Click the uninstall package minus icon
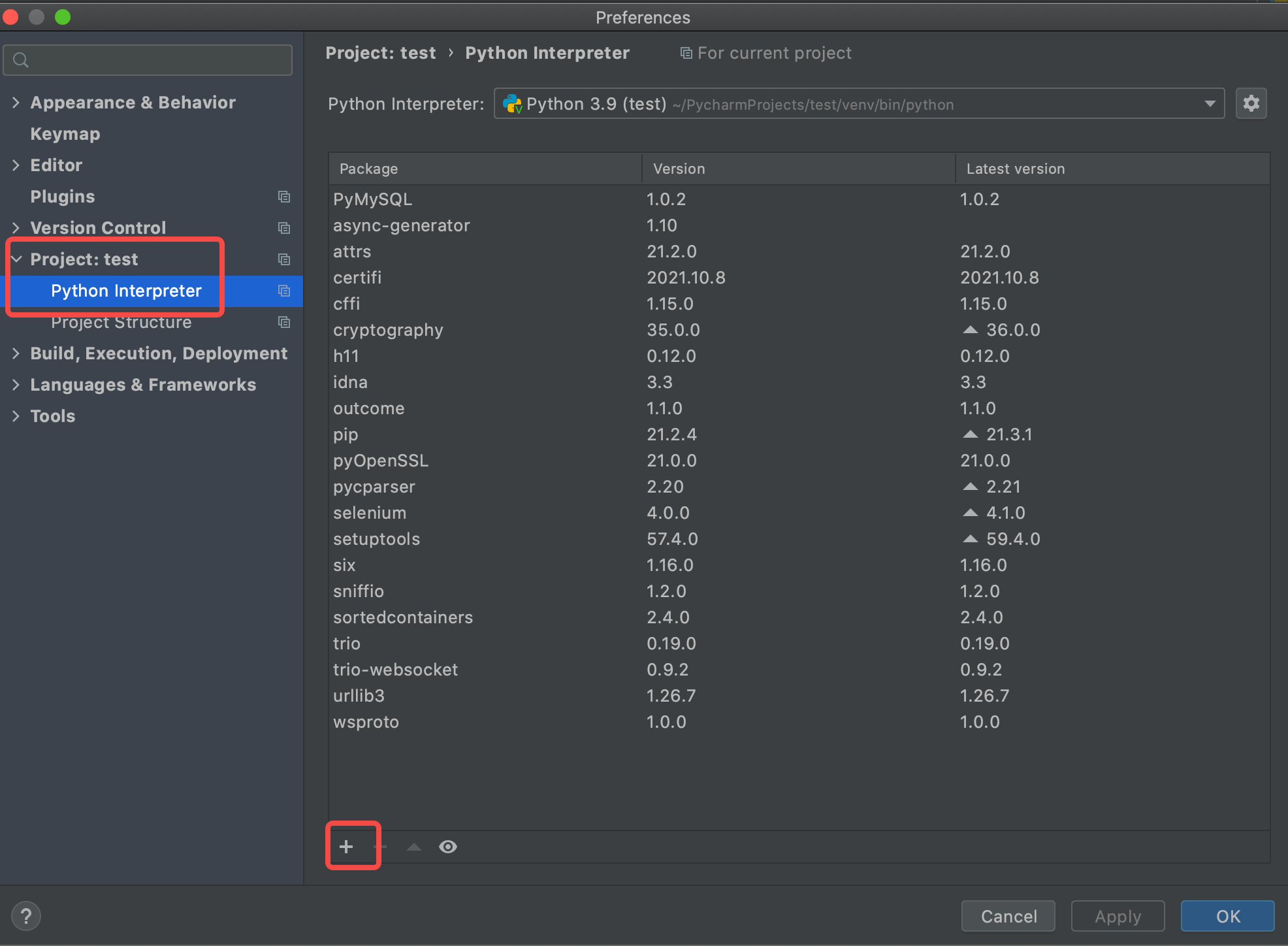The image size is (1288, 946). 381,847
